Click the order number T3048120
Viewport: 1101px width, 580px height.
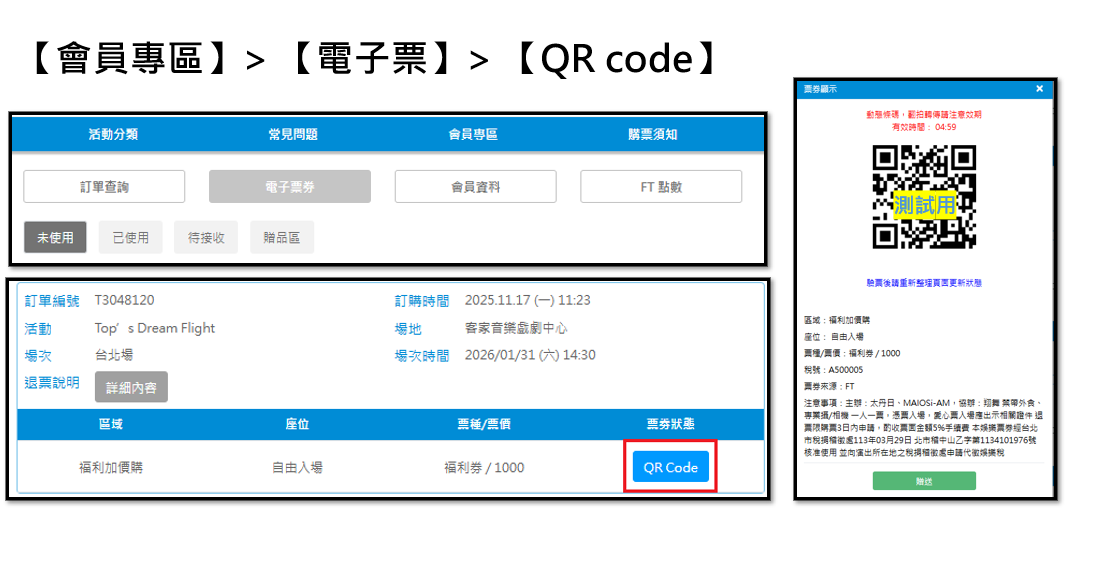(x=124, y=300)
